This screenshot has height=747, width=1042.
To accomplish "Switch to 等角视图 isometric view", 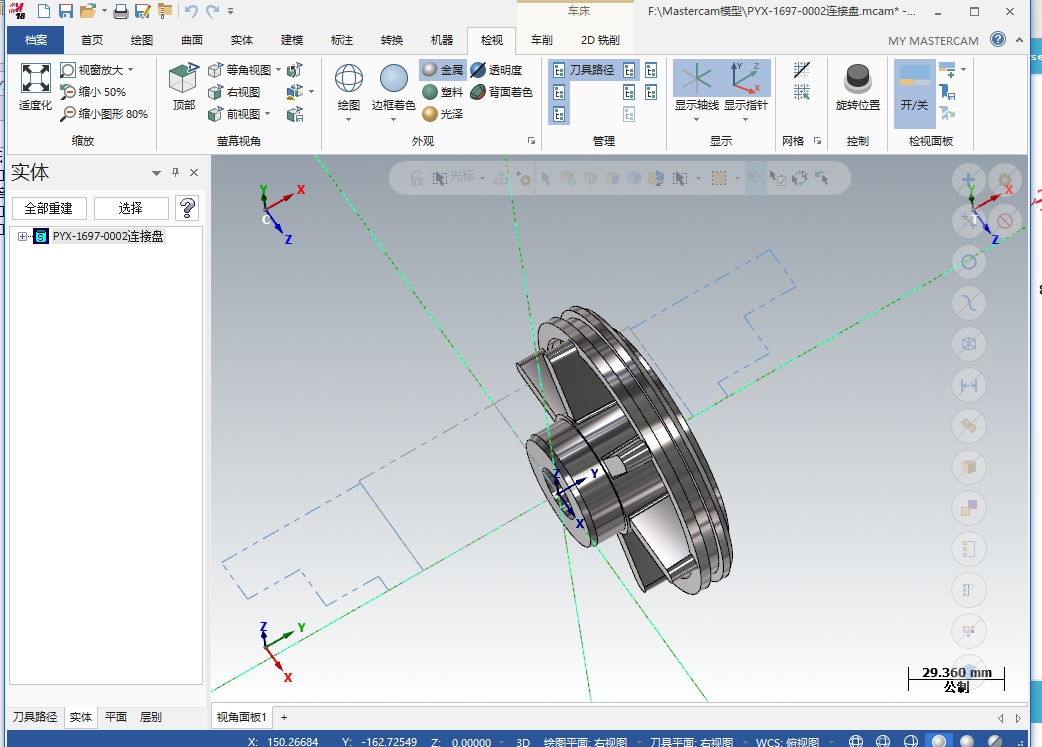I will click(239, 70).
